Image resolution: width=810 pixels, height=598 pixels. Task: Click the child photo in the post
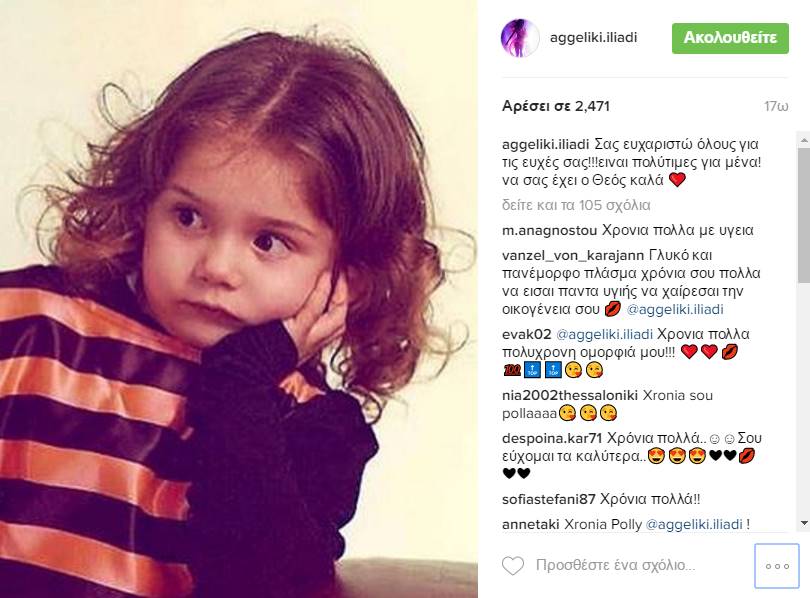click(x=239, y=299)
